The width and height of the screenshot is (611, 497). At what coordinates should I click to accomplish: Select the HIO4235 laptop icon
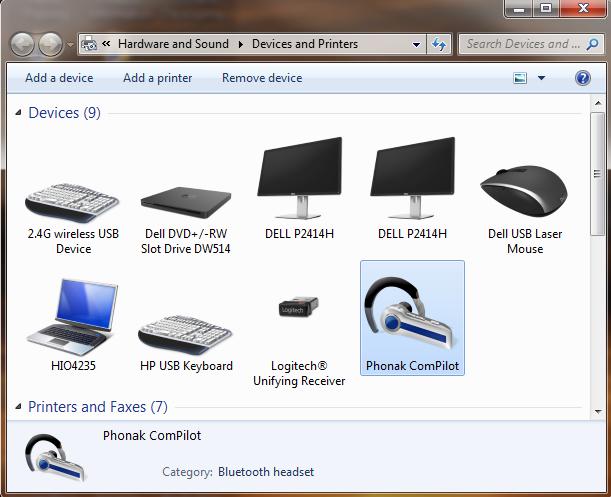pyautogui.click(x=72, y=317)
